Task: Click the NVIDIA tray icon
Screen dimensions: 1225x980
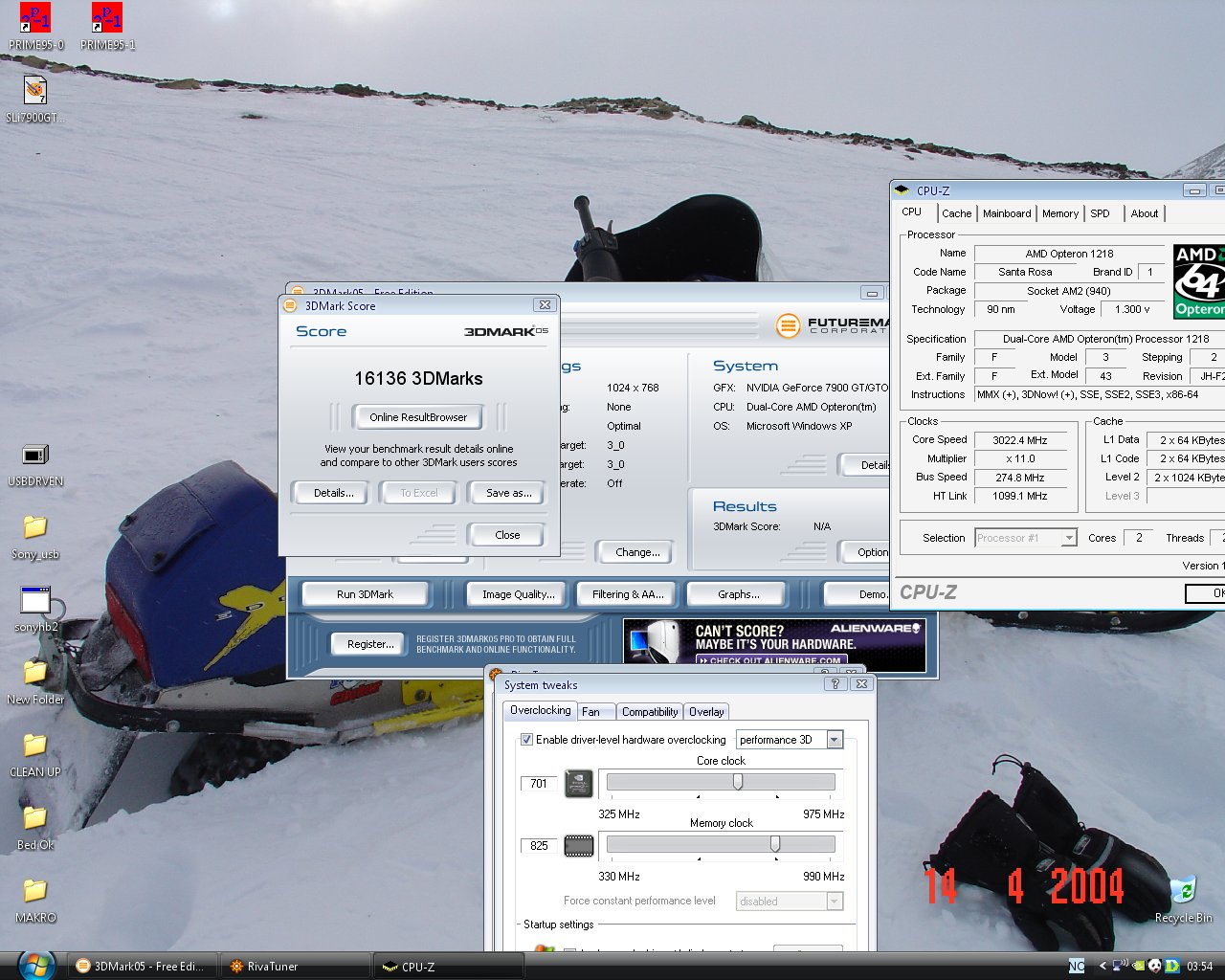Action: tap(1139, 965)
